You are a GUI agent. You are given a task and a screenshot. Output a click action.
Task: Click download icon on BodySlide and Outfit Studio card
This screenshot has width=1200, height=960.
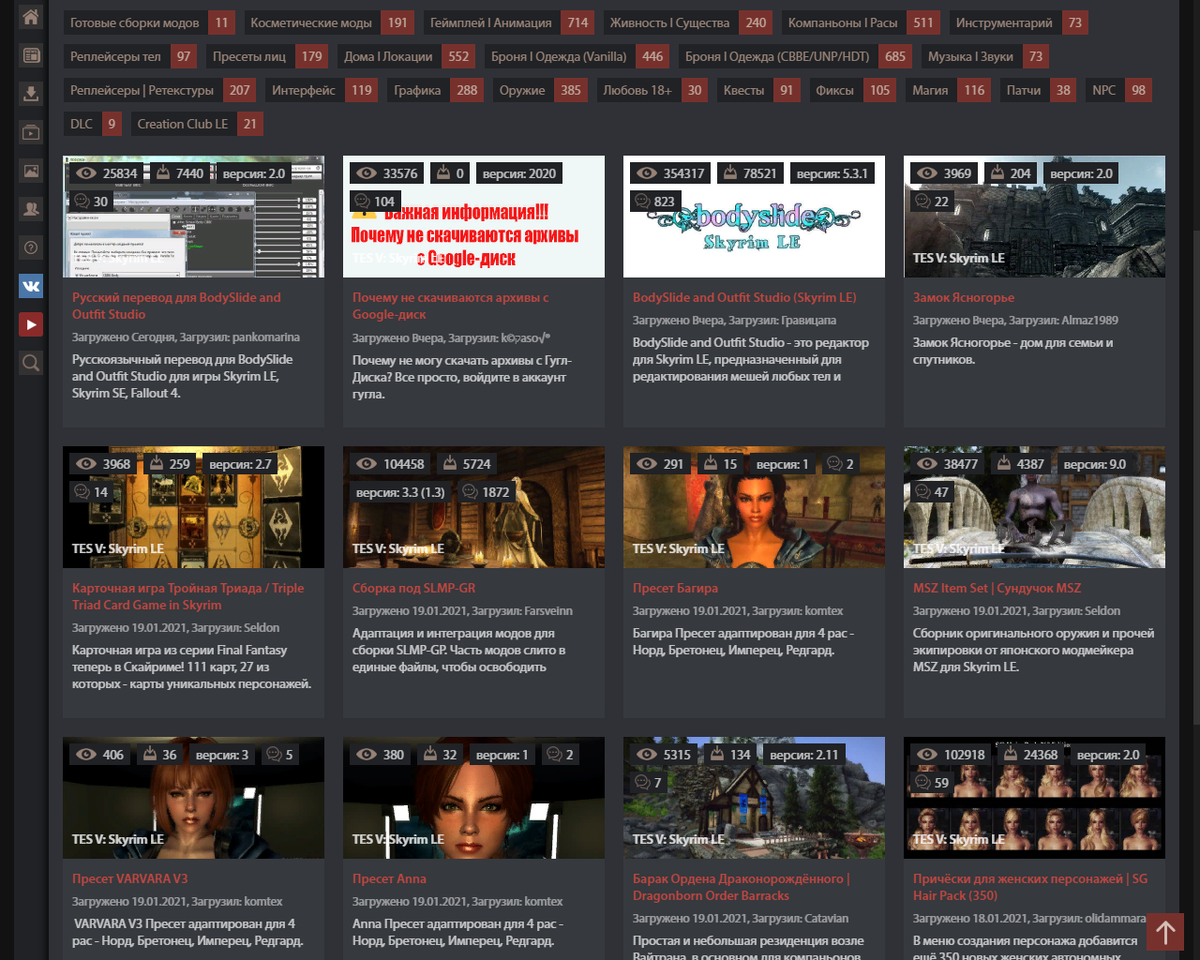[x=731, y=174]
